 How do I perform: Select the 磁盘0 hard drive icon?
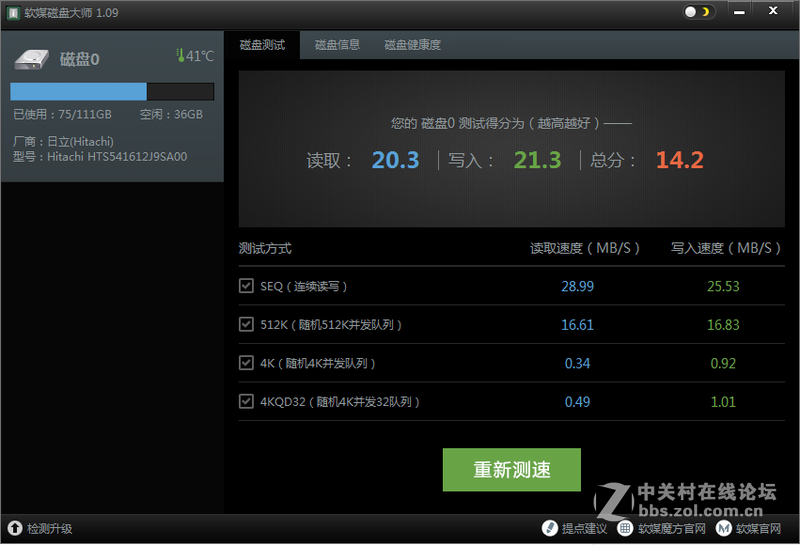click(x=32, y=59)
